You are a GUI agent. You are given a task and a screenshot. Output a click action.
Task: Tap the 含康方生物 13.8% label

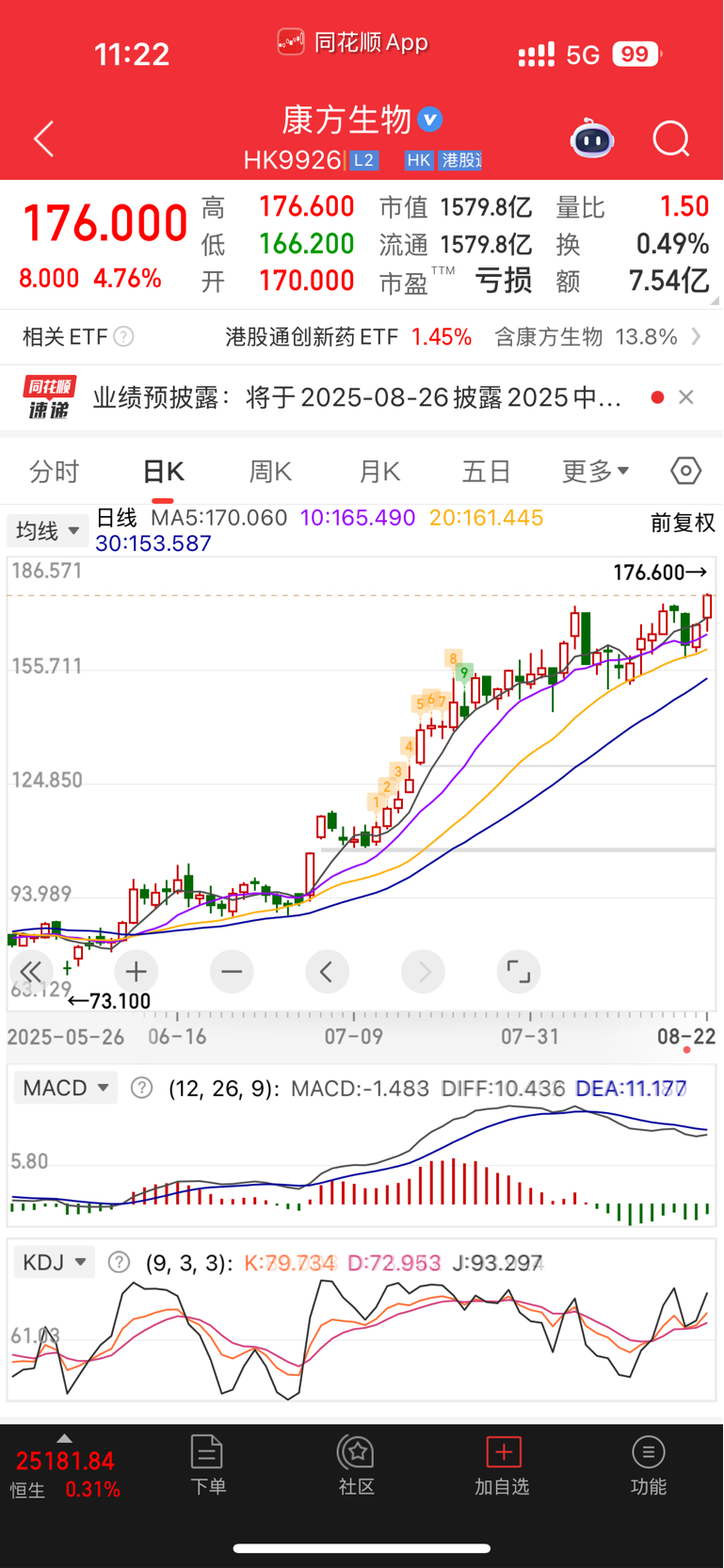point(586,336)
